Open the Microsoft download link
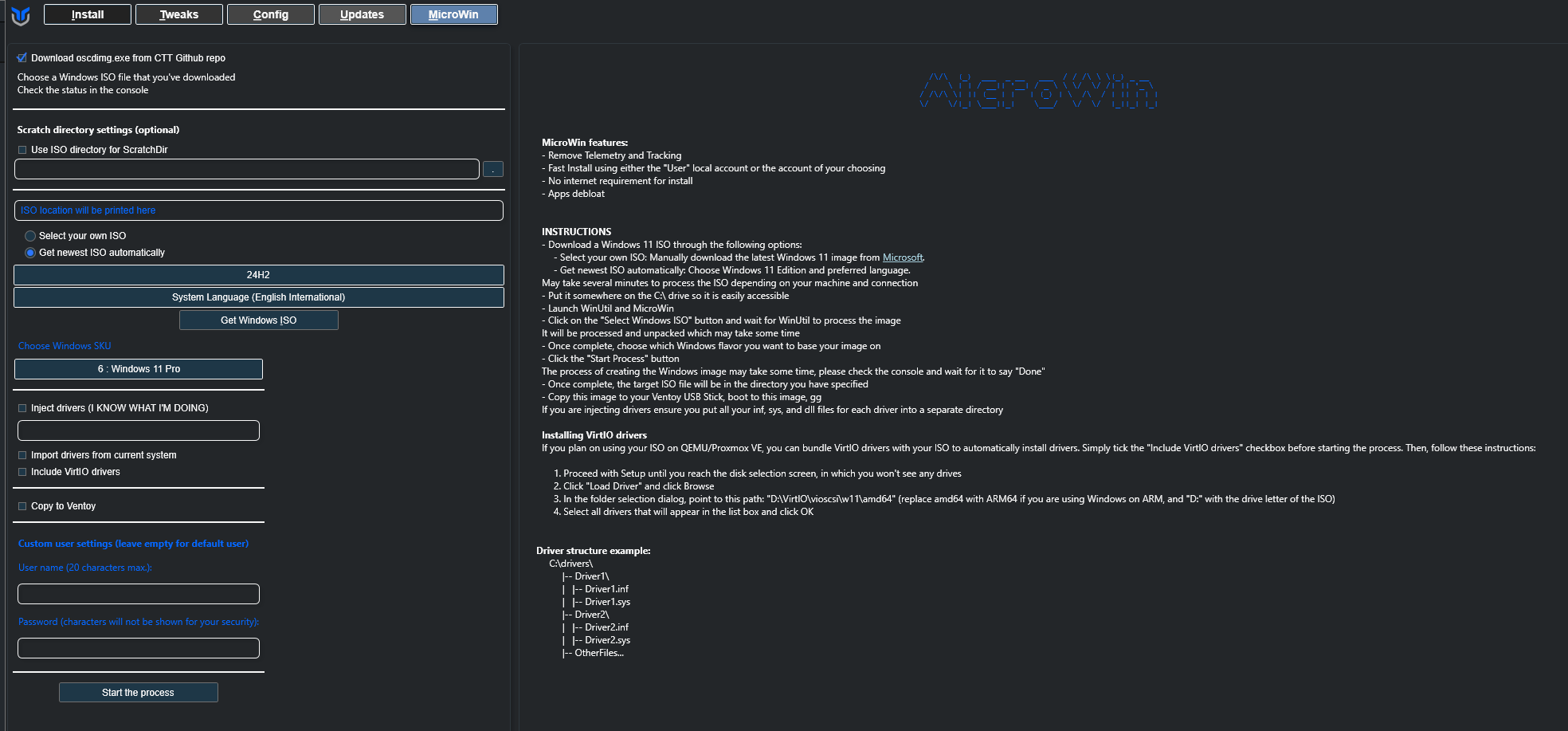This screenshot has width=1568, height=731. pos(902,257)
